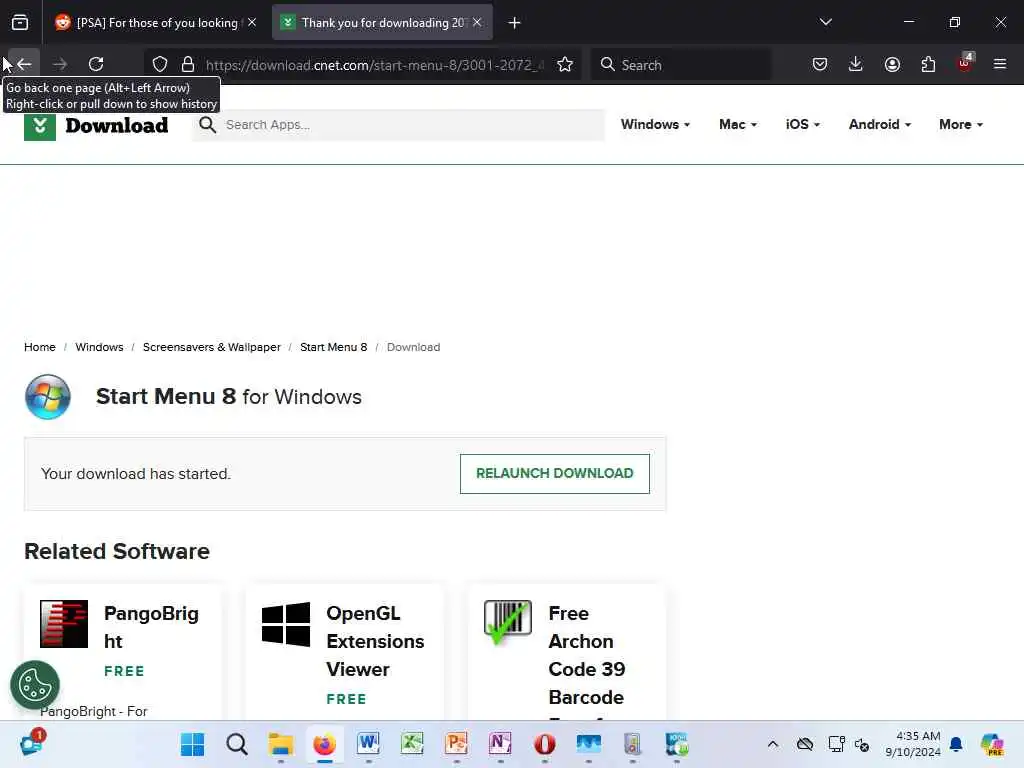The height and width of the screenshot is (768, 1024).
Task: Open tracking protection shield icon
Action: 160,64
